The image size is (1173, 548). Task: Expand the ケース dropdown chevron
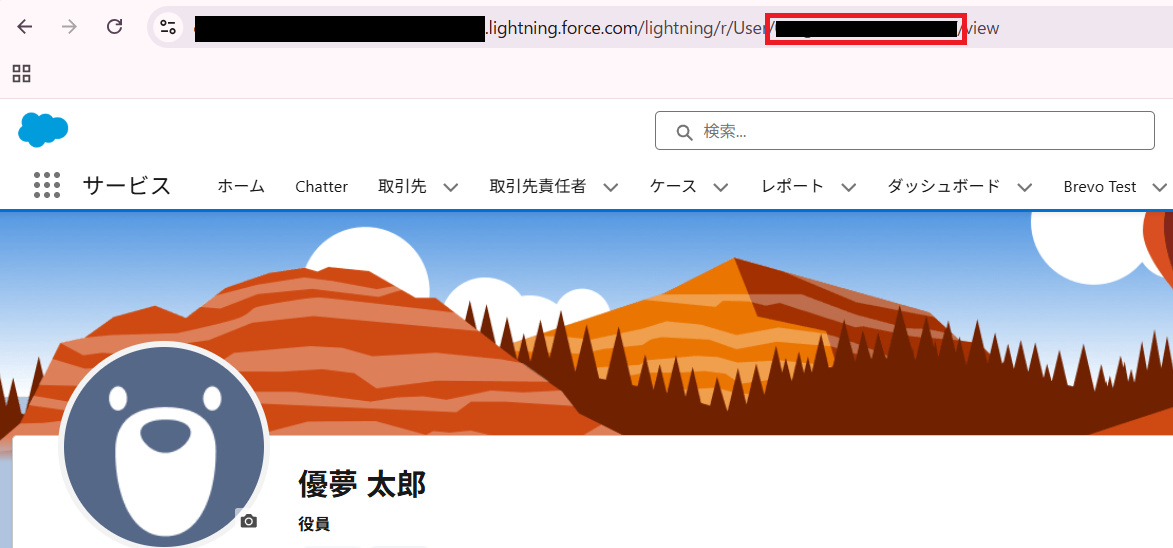click(720, 188)
